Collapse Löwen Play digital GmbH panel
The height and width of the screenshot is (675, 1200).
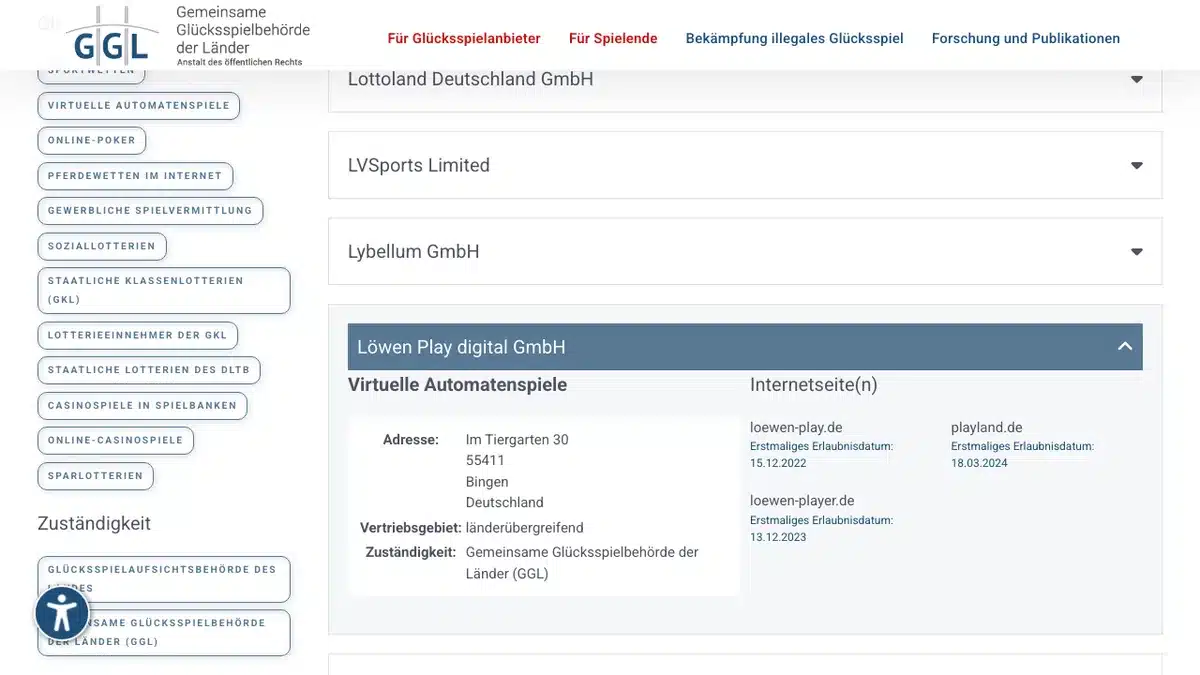click(745, 347)
